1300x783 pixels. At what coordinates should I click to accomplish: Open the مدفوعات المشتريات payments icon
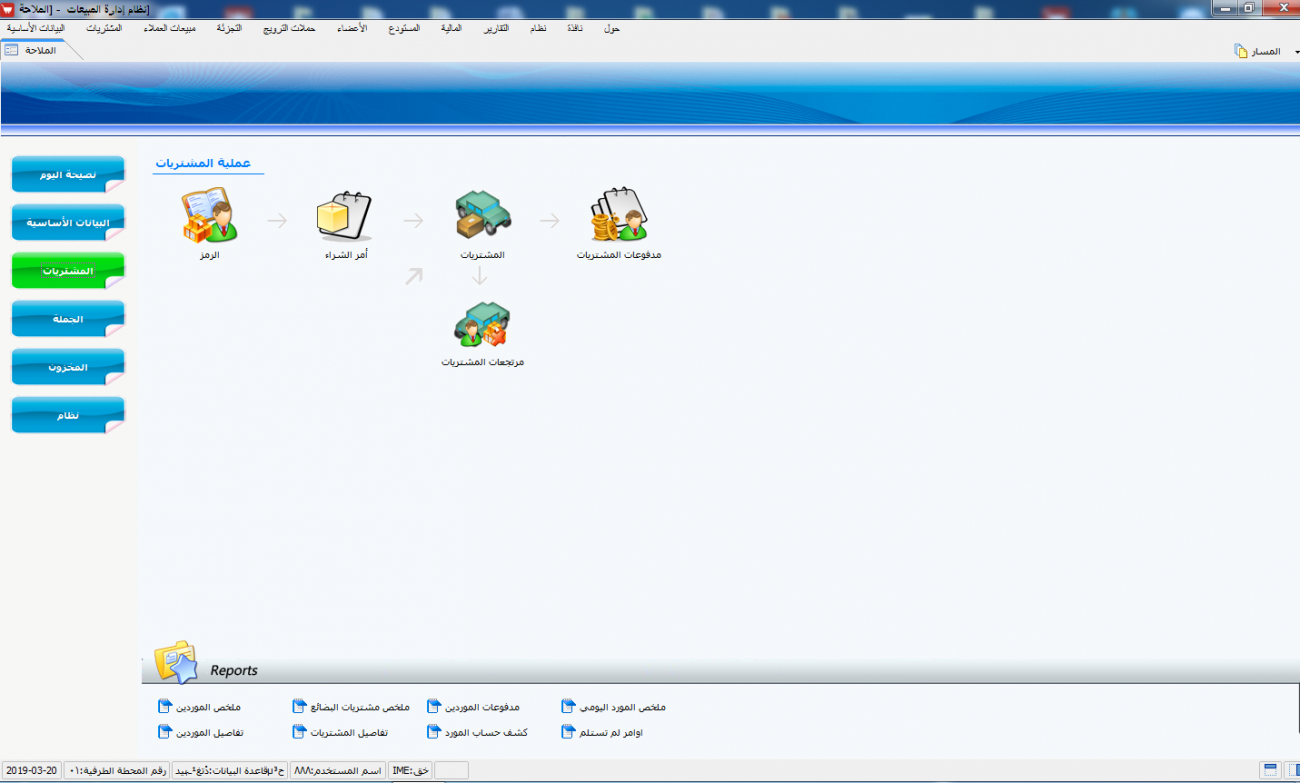[619, 214]
